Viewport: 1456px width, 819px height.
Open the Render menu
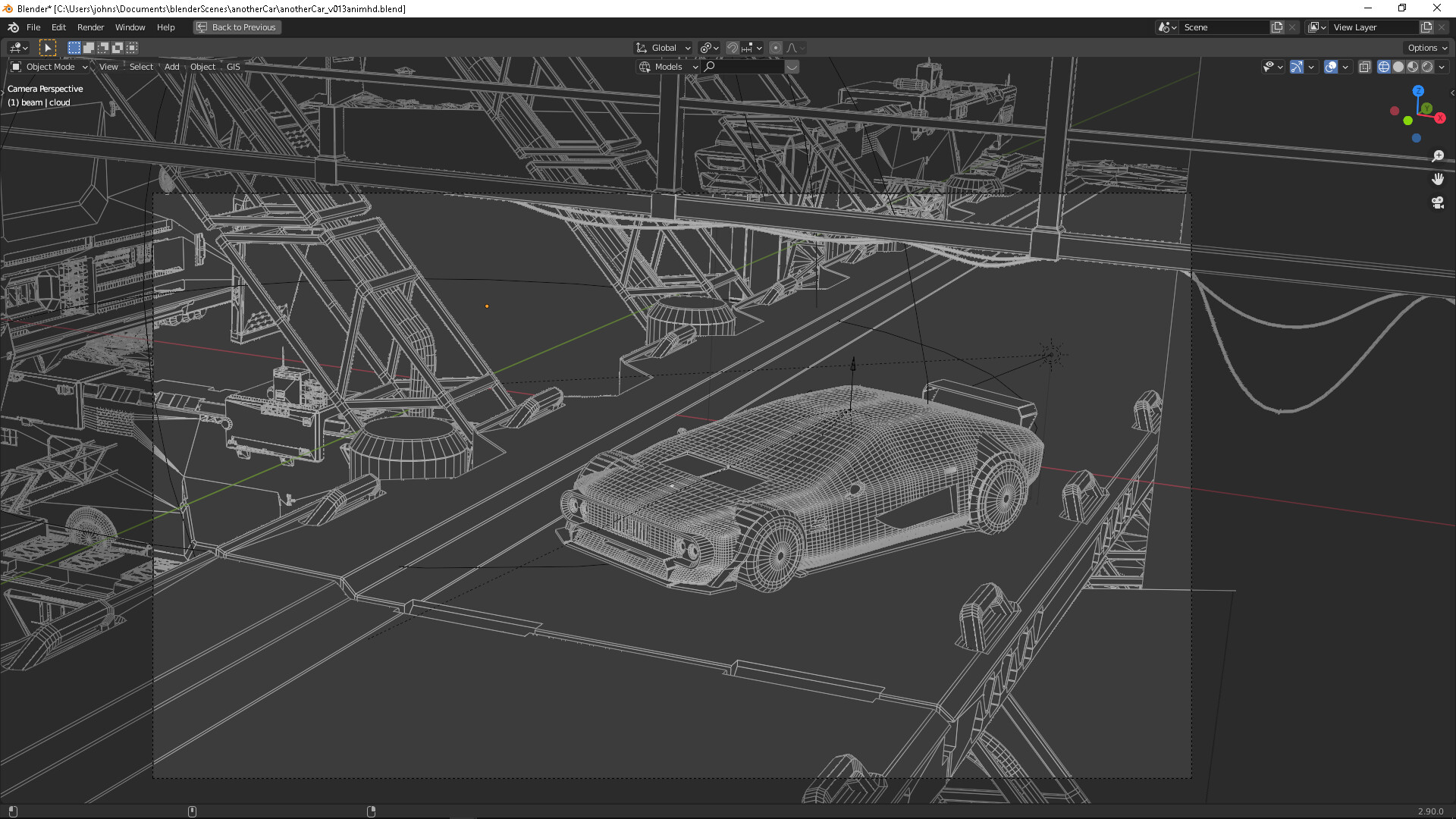coord(90,27)
